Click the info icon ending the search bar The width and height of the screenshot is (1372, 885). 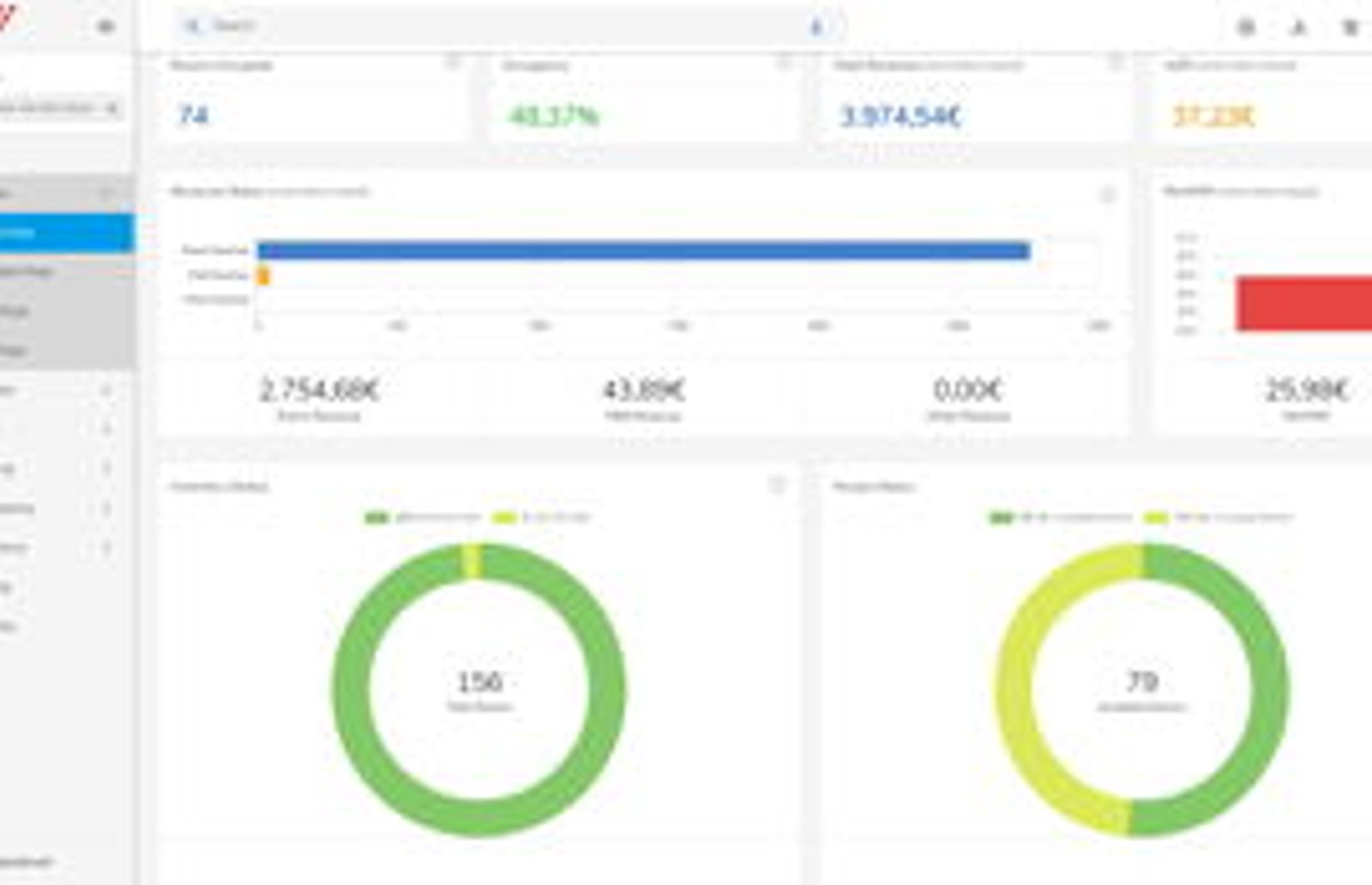816,27
